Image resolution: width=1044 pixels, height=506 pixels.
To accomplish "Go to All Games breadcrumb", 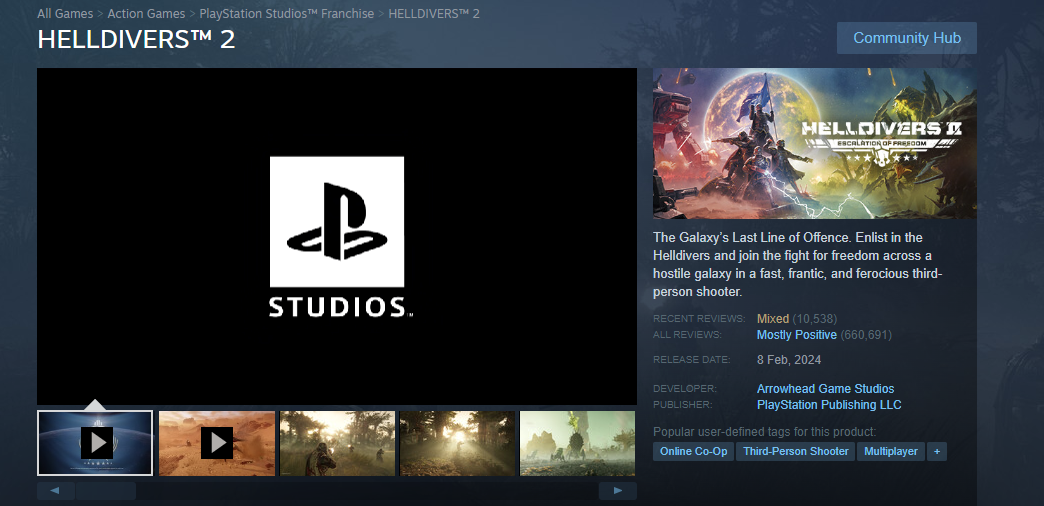I will [65, 13].
